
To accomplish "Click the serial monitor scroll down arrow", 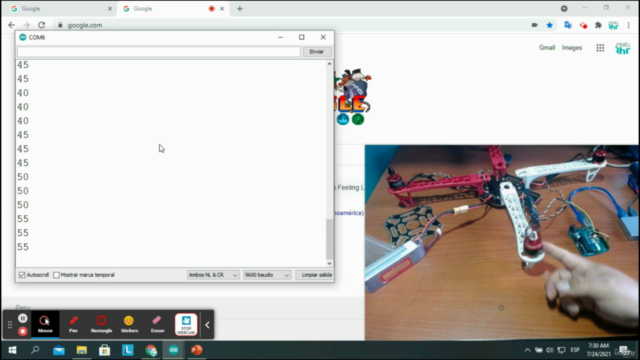I will [x=329, y=263].
